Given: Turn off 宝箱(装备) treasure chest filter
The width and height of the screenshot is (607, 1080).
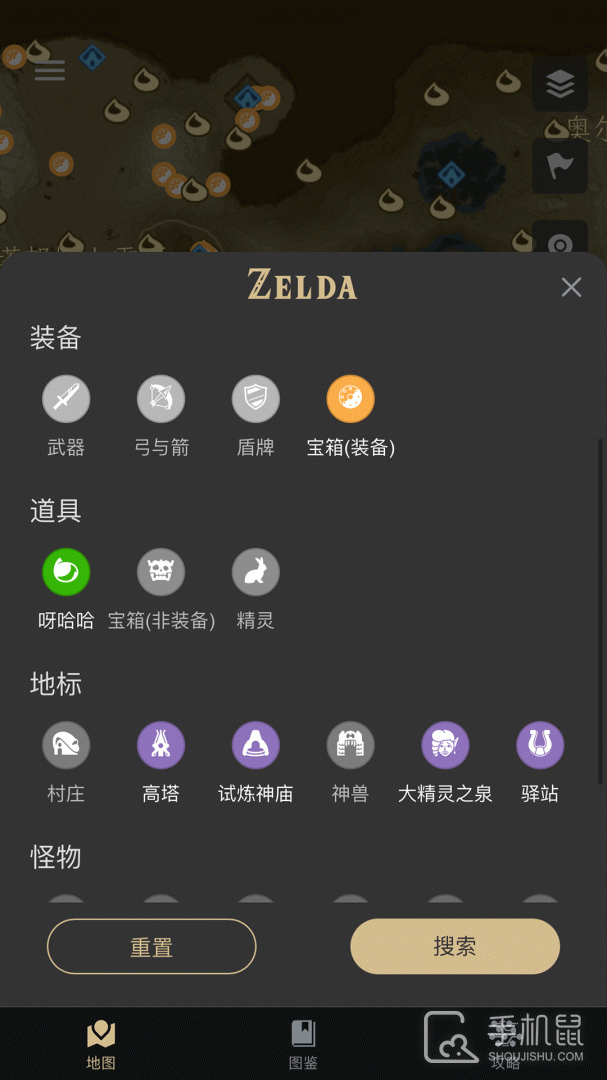Looking at the screenshot, I should click(x=351, y=400).
